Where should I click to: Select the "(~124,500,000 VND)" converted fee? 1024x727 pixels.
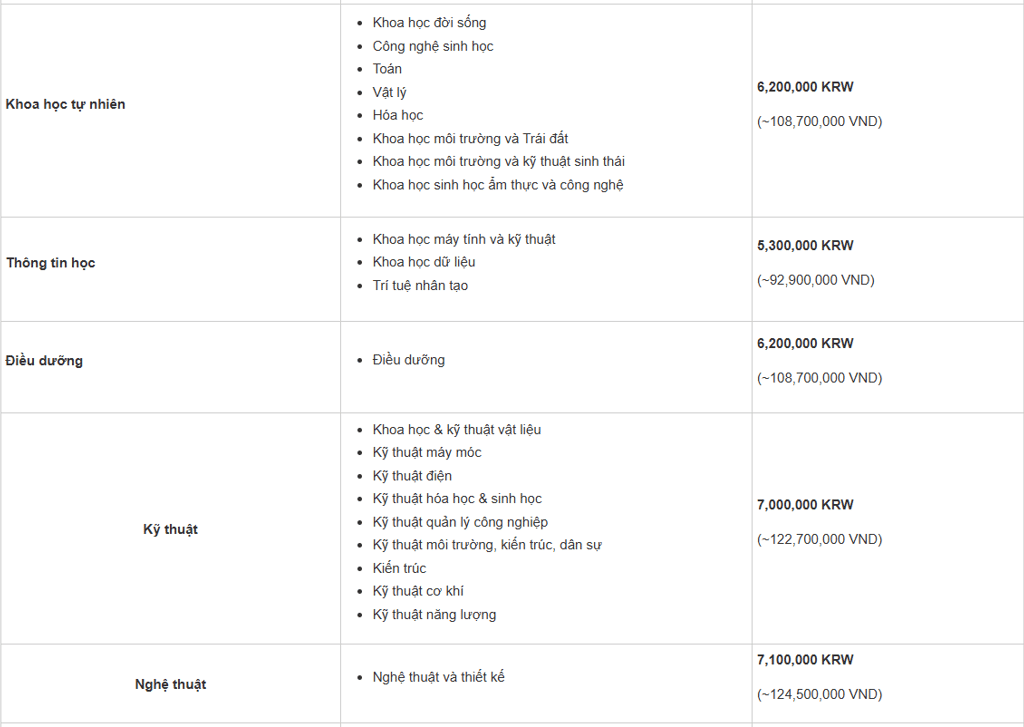[820, 694]
